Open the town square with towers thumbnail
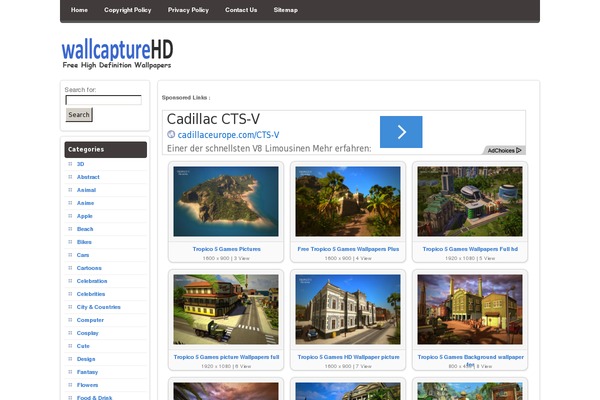 470,309
